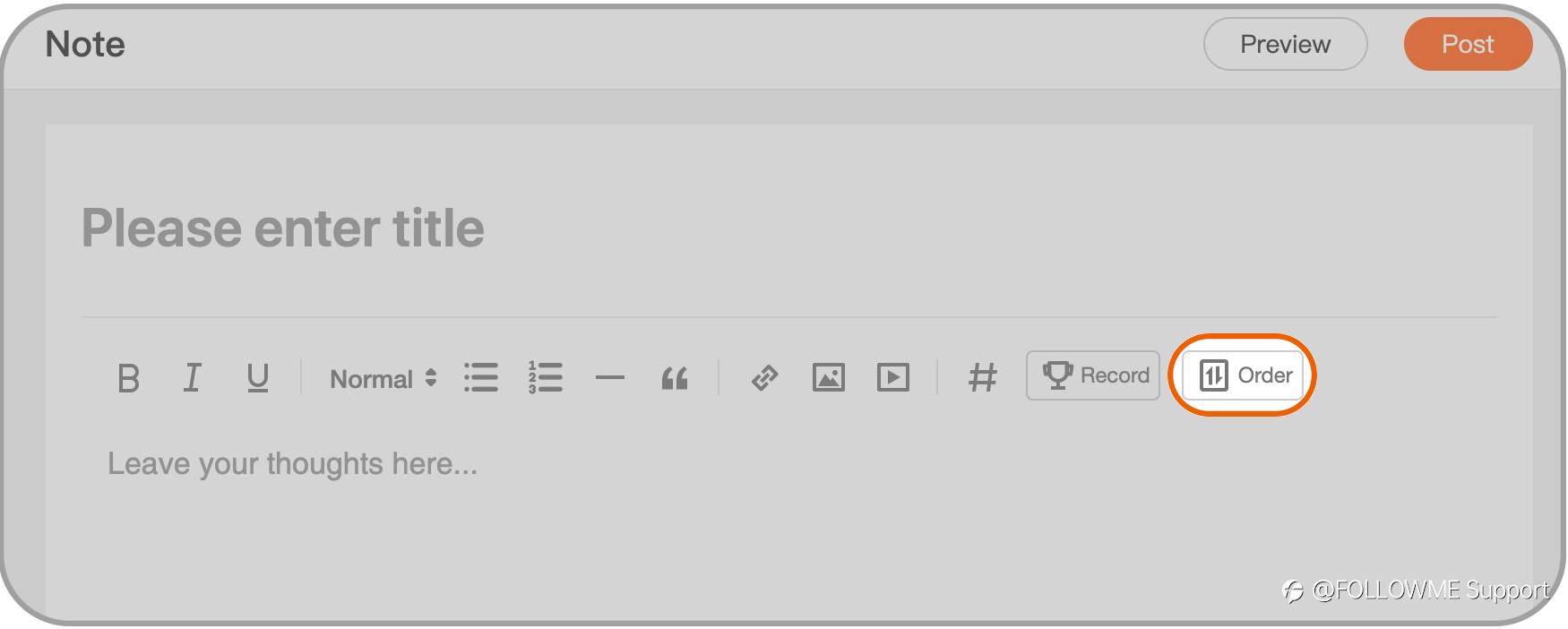
Task: Insert a bulleted list
Action: pos(481,377)
